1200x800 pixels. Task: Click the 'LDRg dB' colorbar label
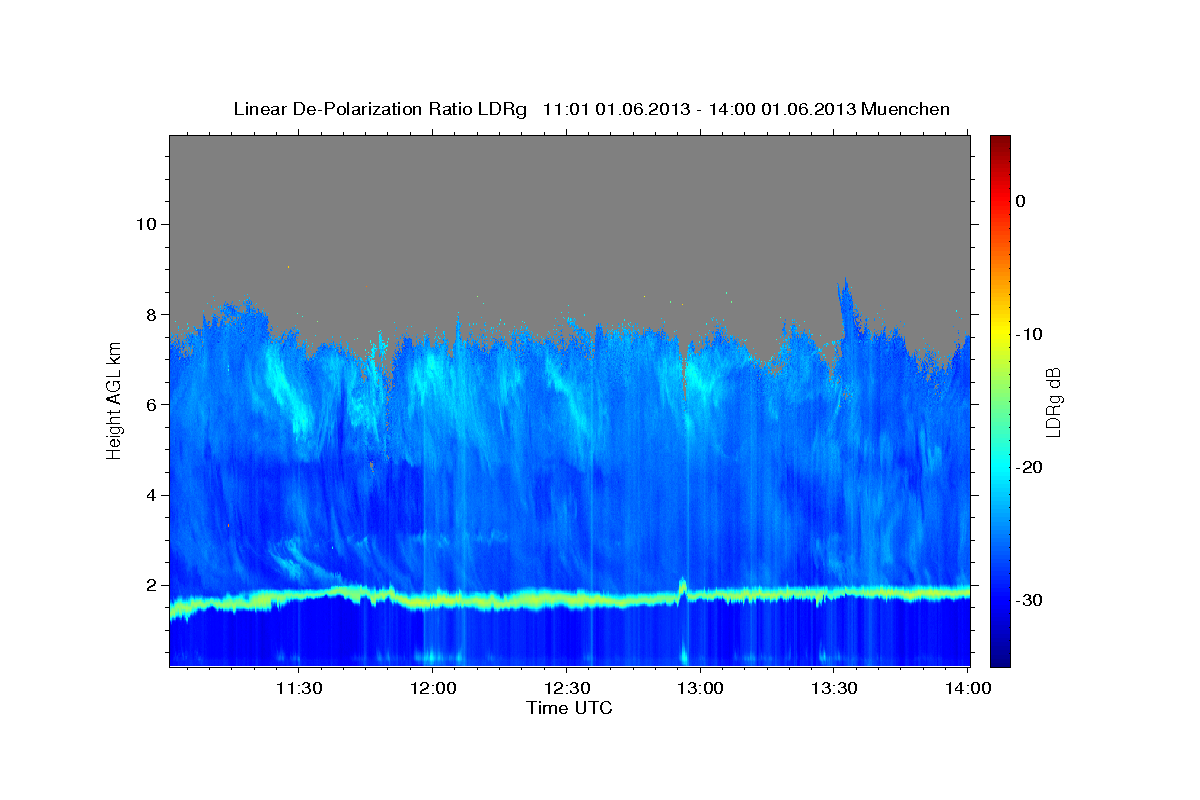pos(1052,402)
